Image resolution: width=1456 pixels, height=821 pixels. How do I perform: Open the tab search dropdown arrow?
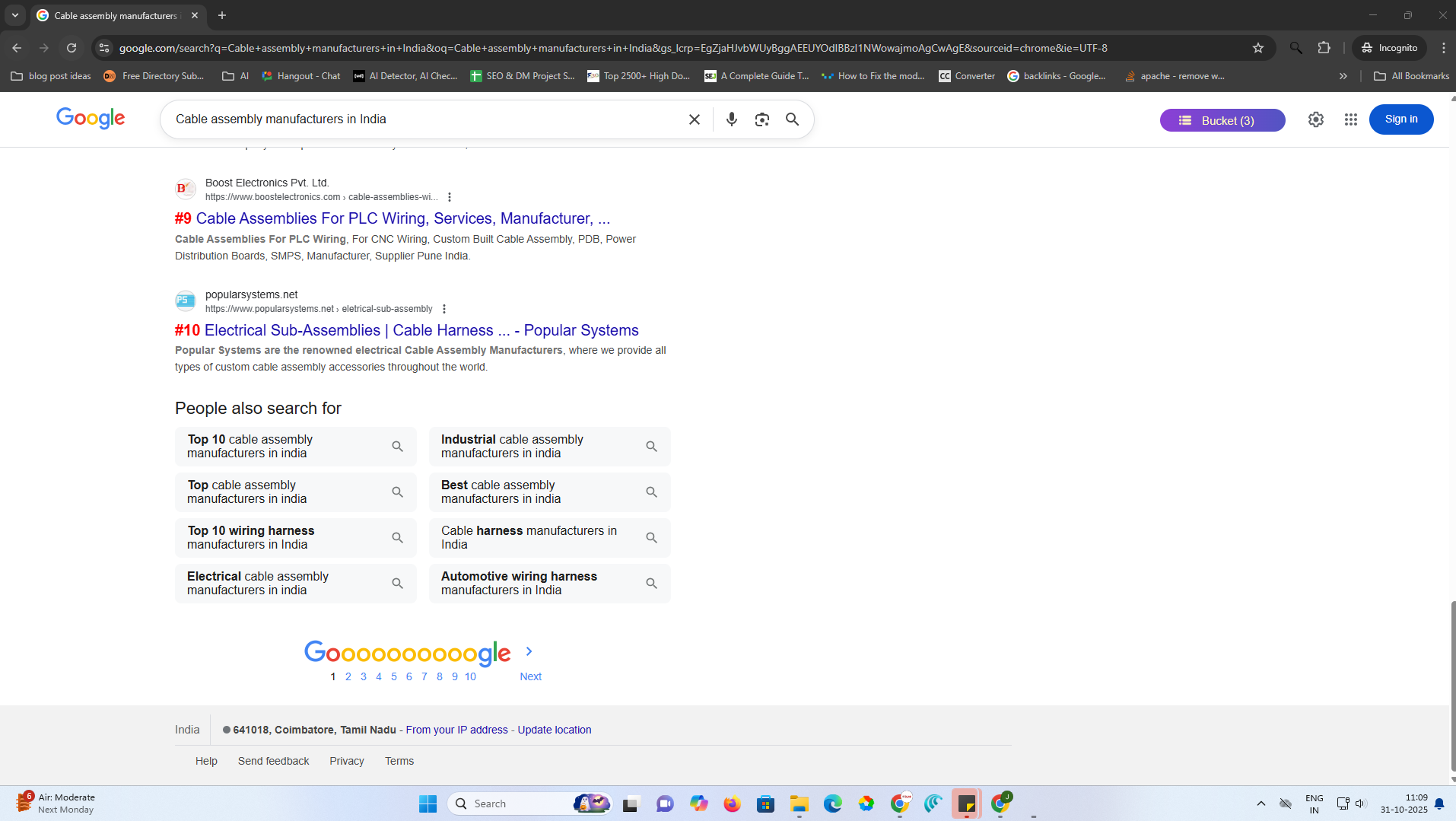coord(15,15)
